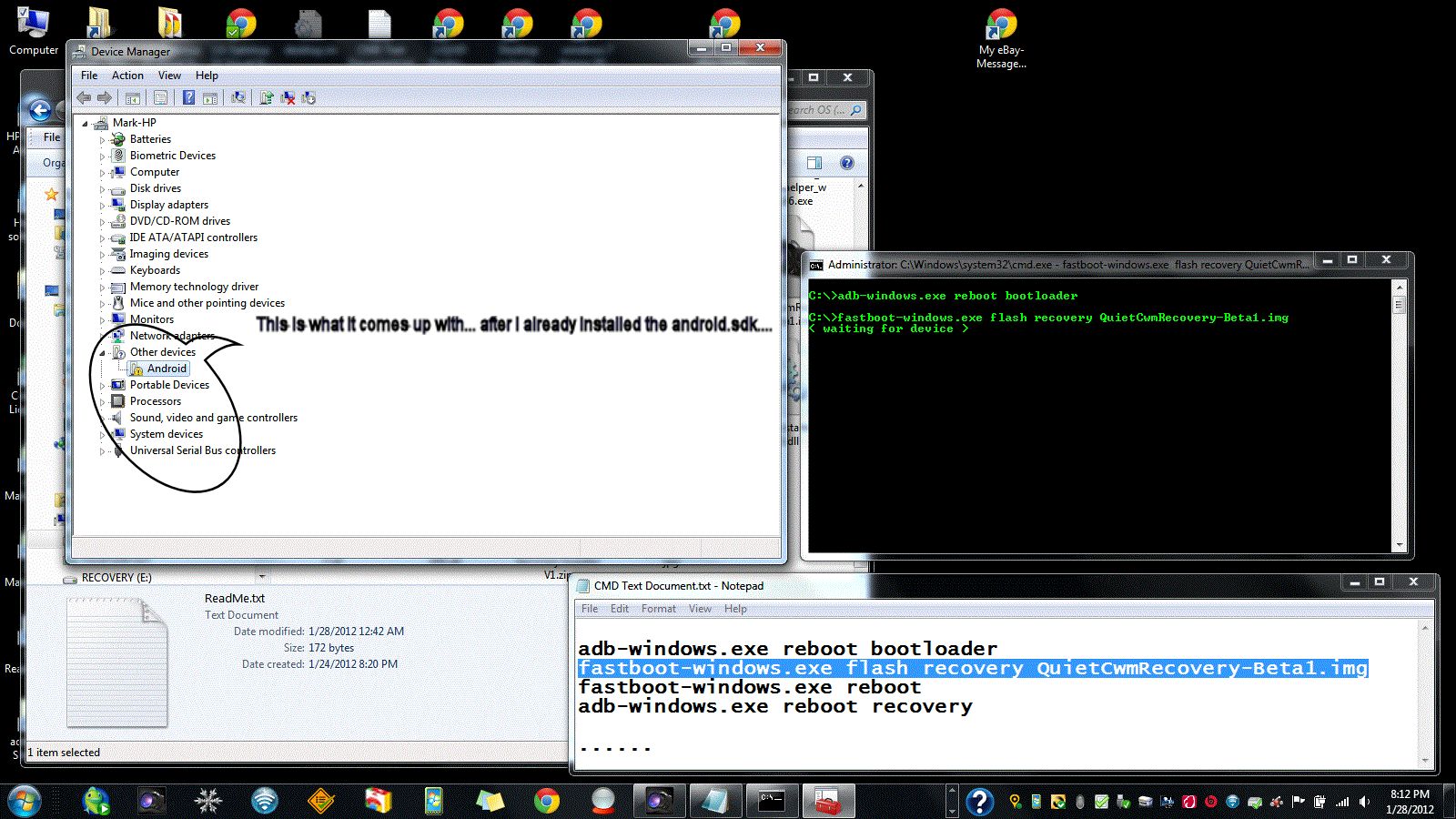
Task: Click Scan for hardware changes toolbar icon
Action: (238, 98)
